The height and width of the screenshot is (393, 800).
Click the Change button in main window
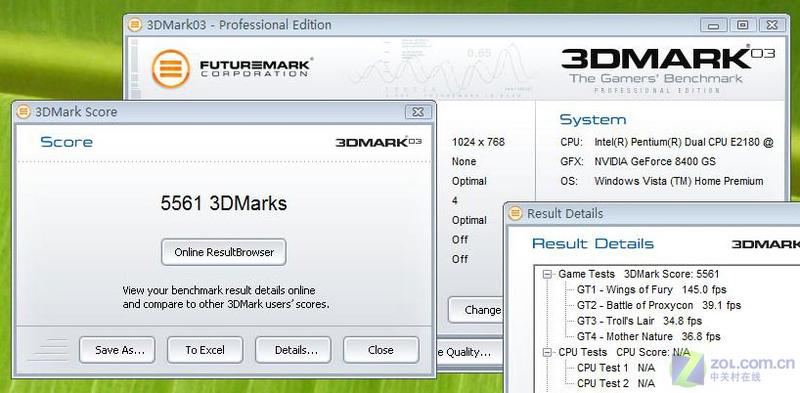(x=476, y=310)
